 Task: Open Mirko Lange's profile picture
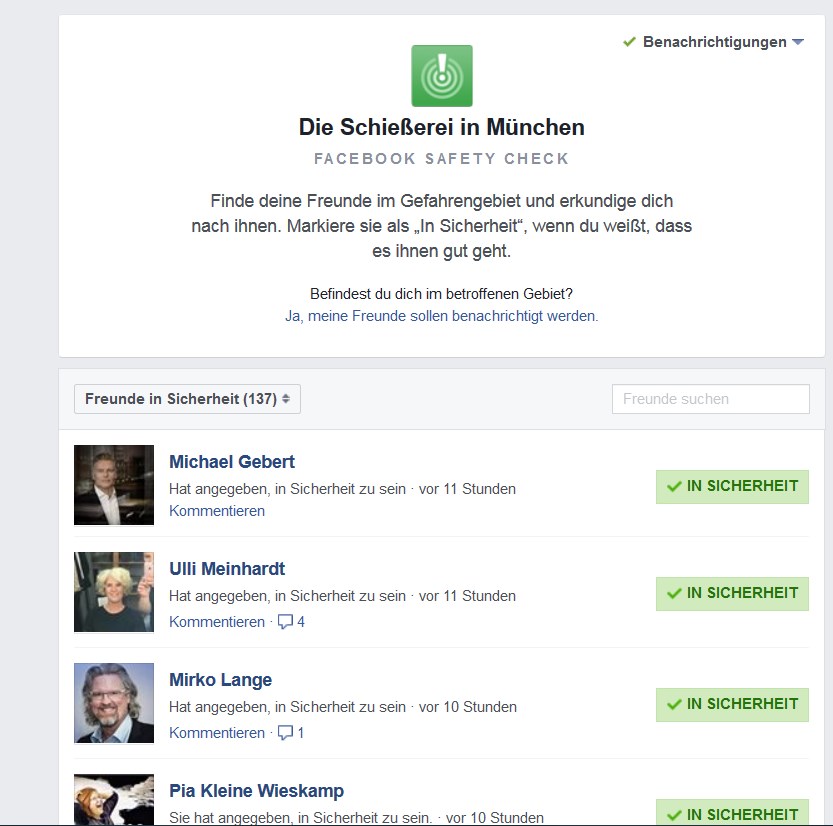pos(114,703)
